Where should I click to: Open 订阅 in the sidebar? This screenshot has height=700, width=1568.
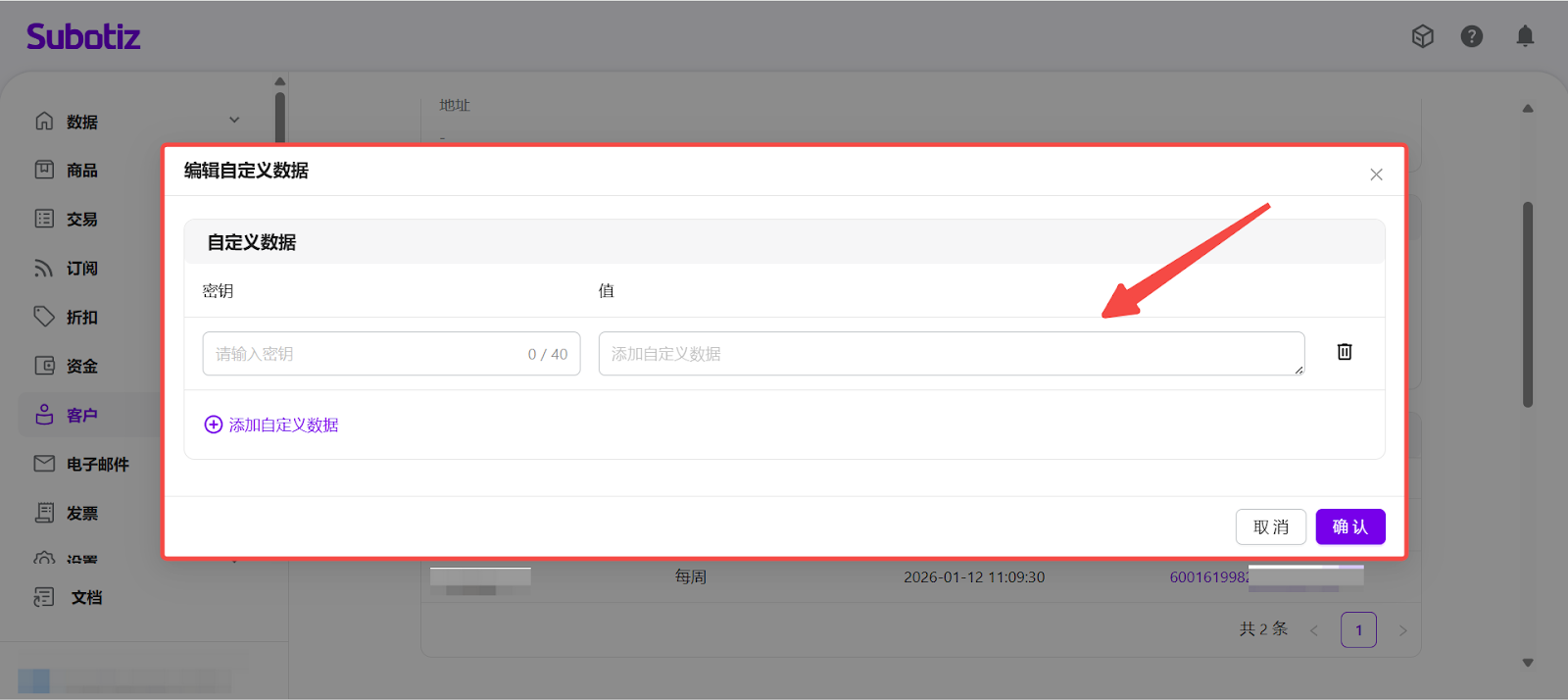tap(81, 269)
